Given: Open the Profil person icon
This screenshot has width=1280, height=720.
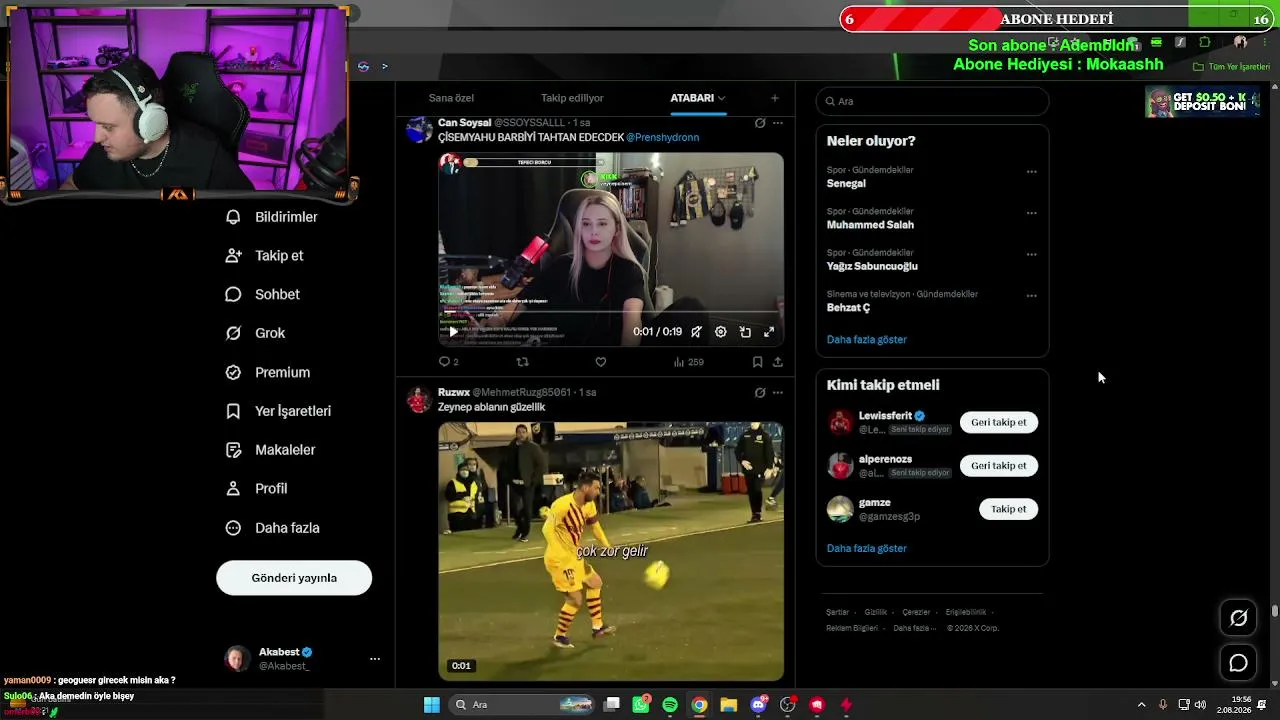Looking at the screenshot, I should [233, 489].
